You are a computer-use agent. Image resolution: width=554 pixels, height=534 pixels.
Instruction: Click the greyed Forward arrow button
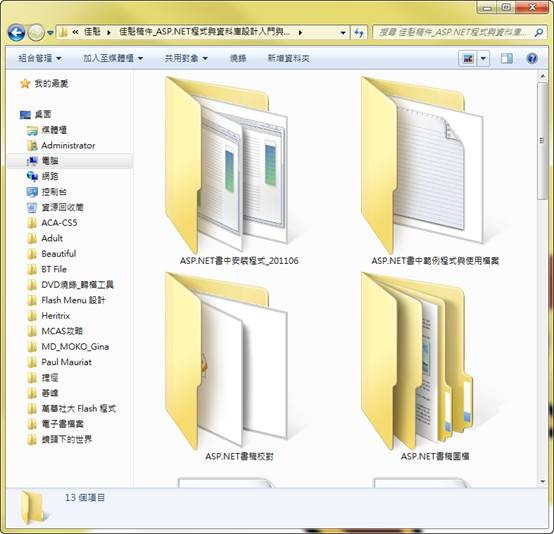tap(36, 33)
